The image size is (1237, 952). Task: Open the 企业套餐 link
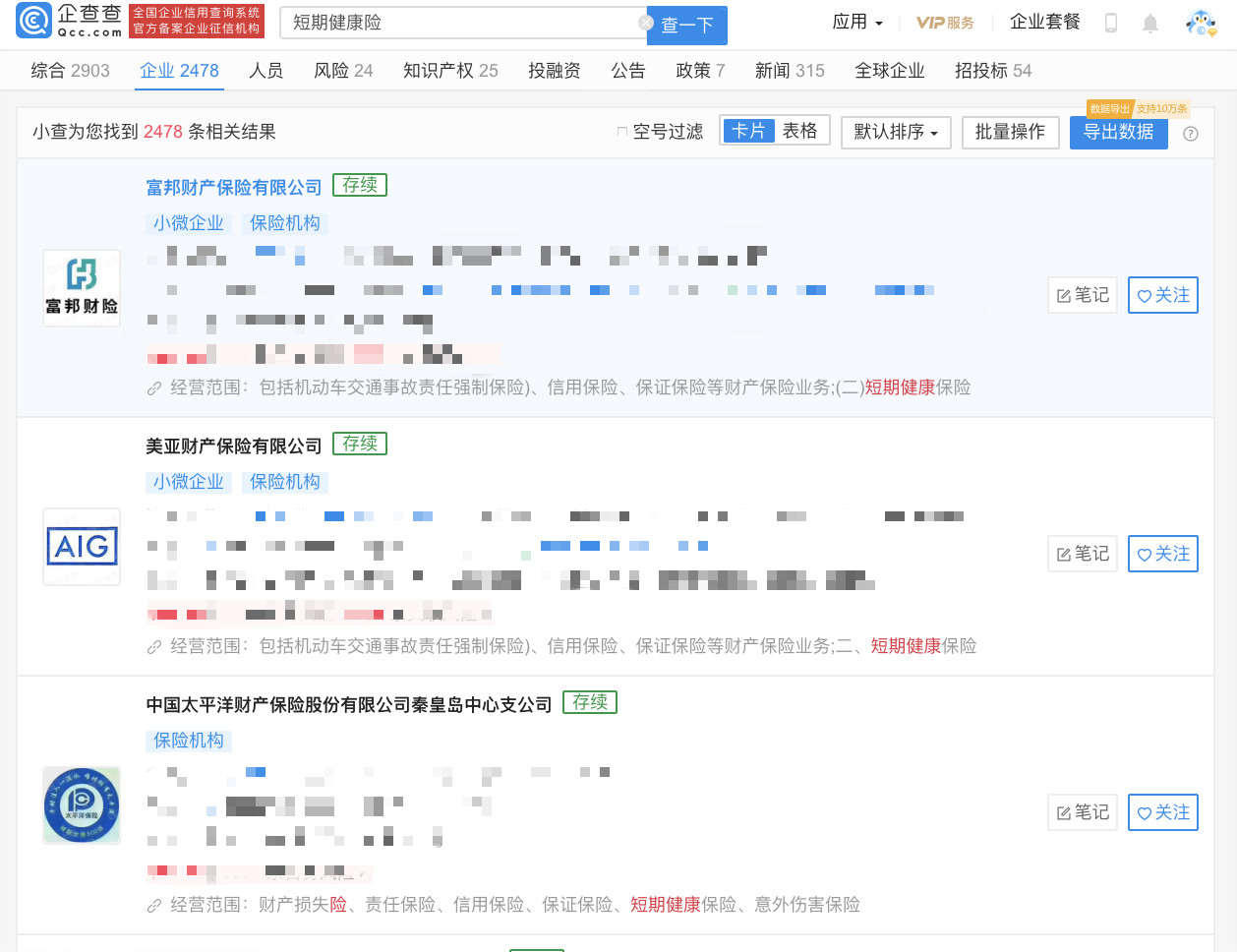pyautogui.click(x=1045, y=22)
